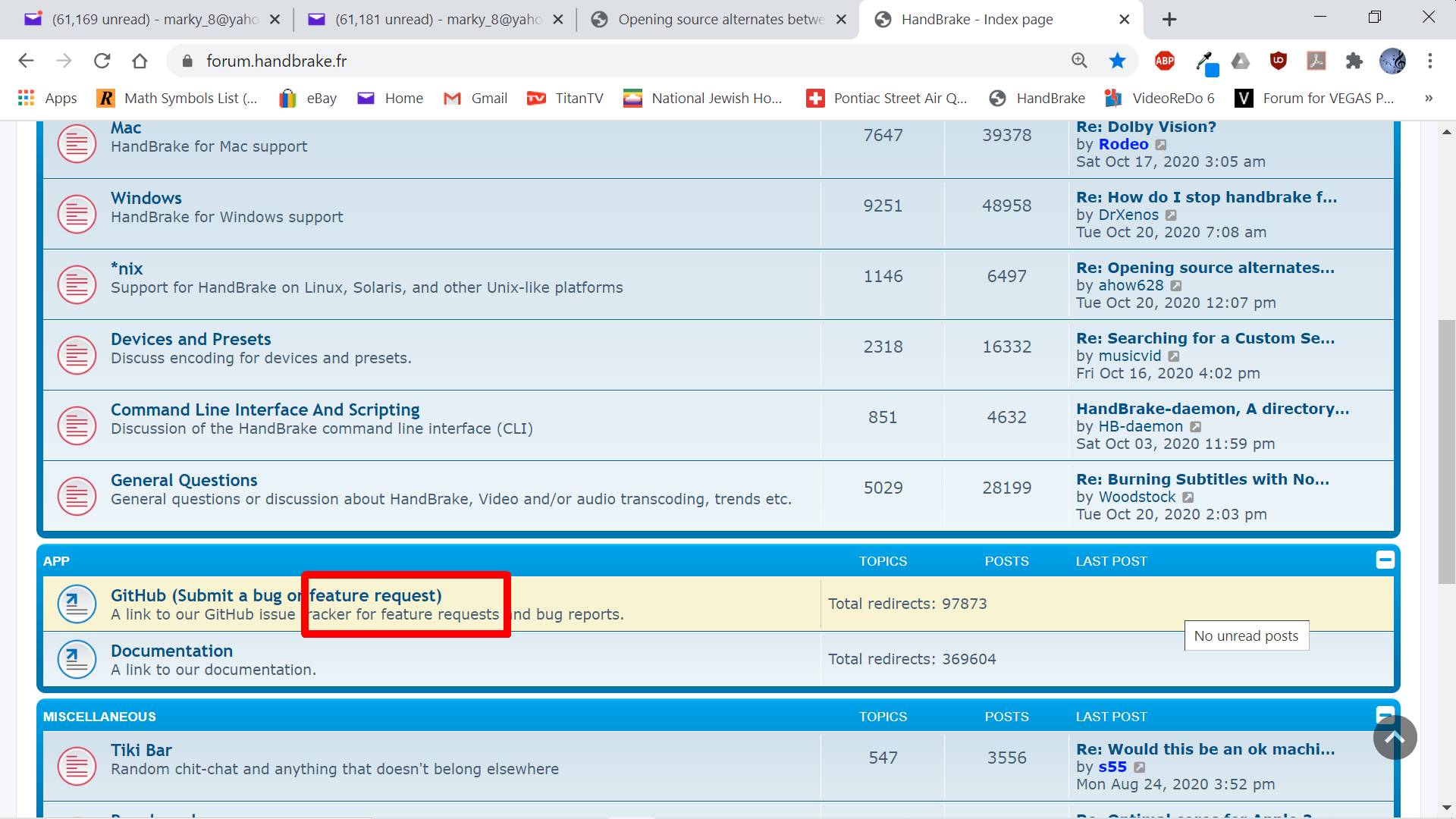Open the VideoReDo 6 bookmark

pos(1159,98)
